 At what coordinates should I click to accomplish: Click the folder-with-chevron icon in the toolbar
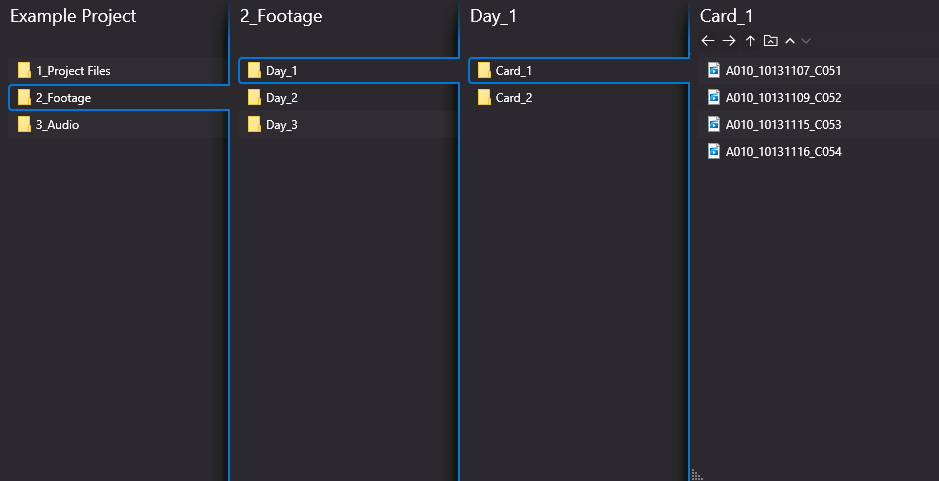pyautogui.click(x=771, y=41)
